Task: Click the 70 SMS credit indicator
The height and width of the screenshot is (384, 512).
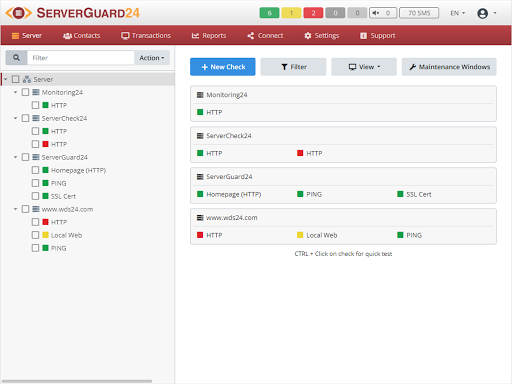Action: pyautogui.click(x=419, y=13)
